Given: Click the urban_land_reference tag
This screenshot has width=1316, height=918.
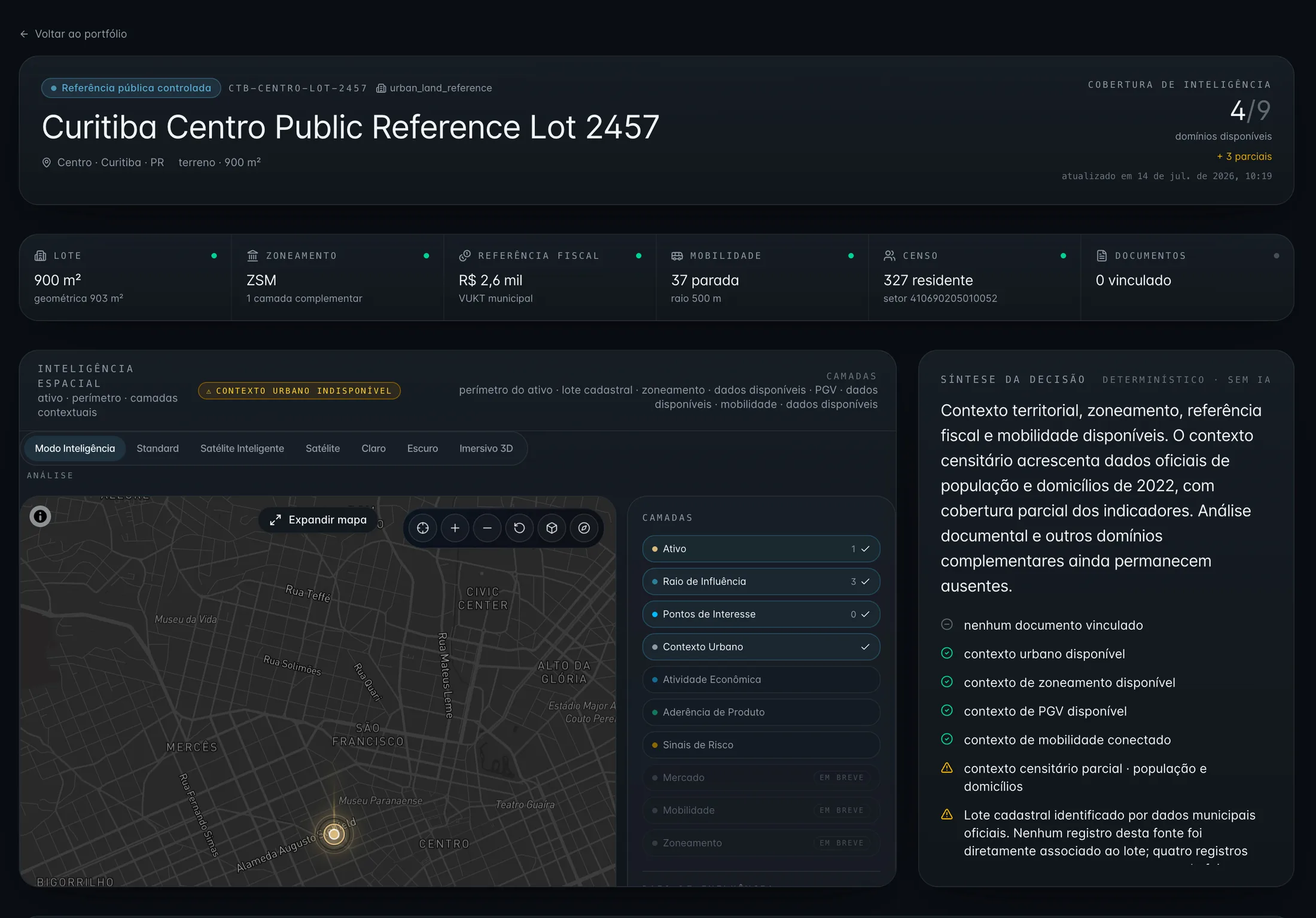Looking at the screenshot, I should pos(434,88).
